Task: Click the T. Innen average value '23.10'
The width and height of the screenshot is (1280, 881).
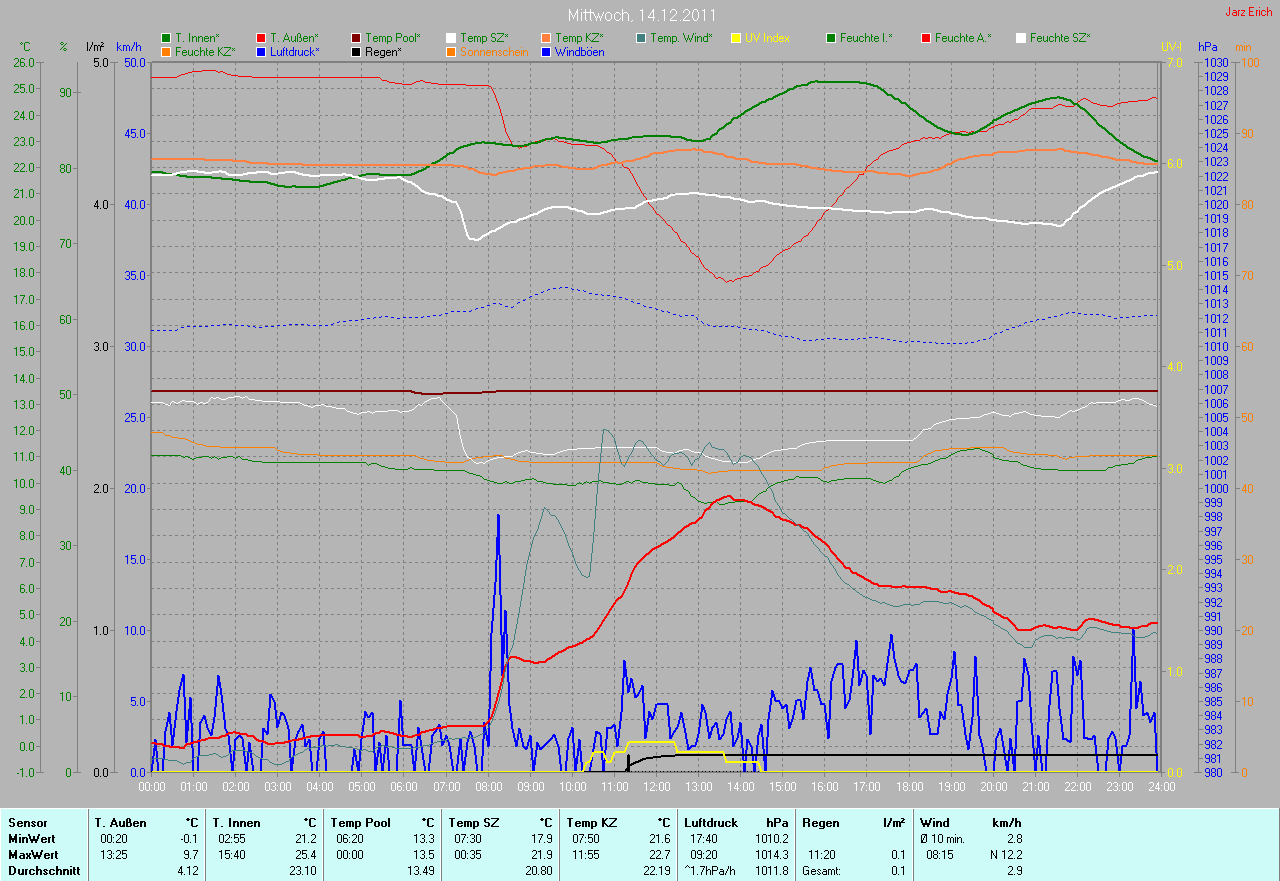Action: 303,871
